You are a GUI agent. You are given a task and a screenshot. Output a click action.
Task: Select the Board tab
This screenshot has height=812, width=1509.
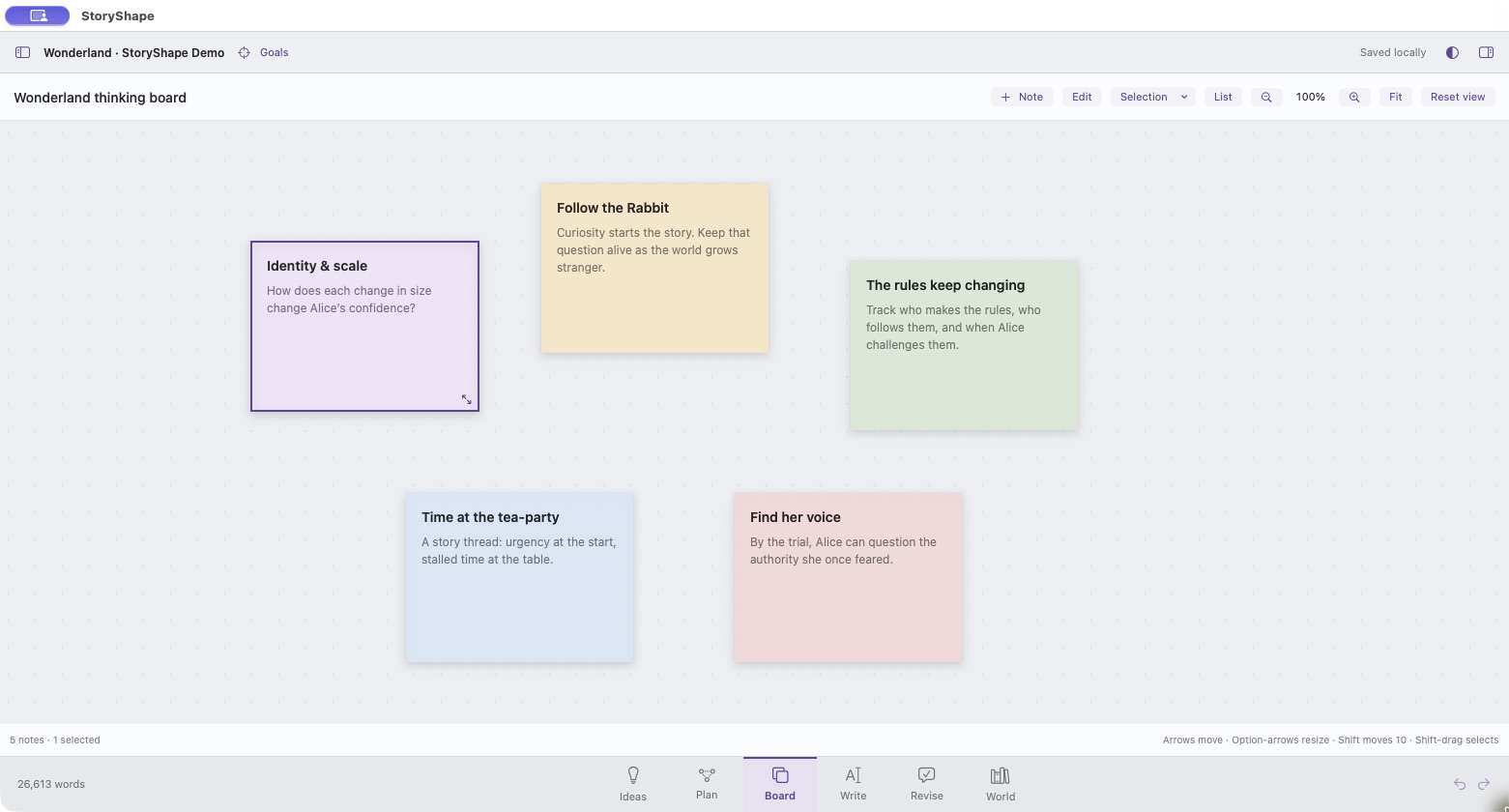click(780, 784)
